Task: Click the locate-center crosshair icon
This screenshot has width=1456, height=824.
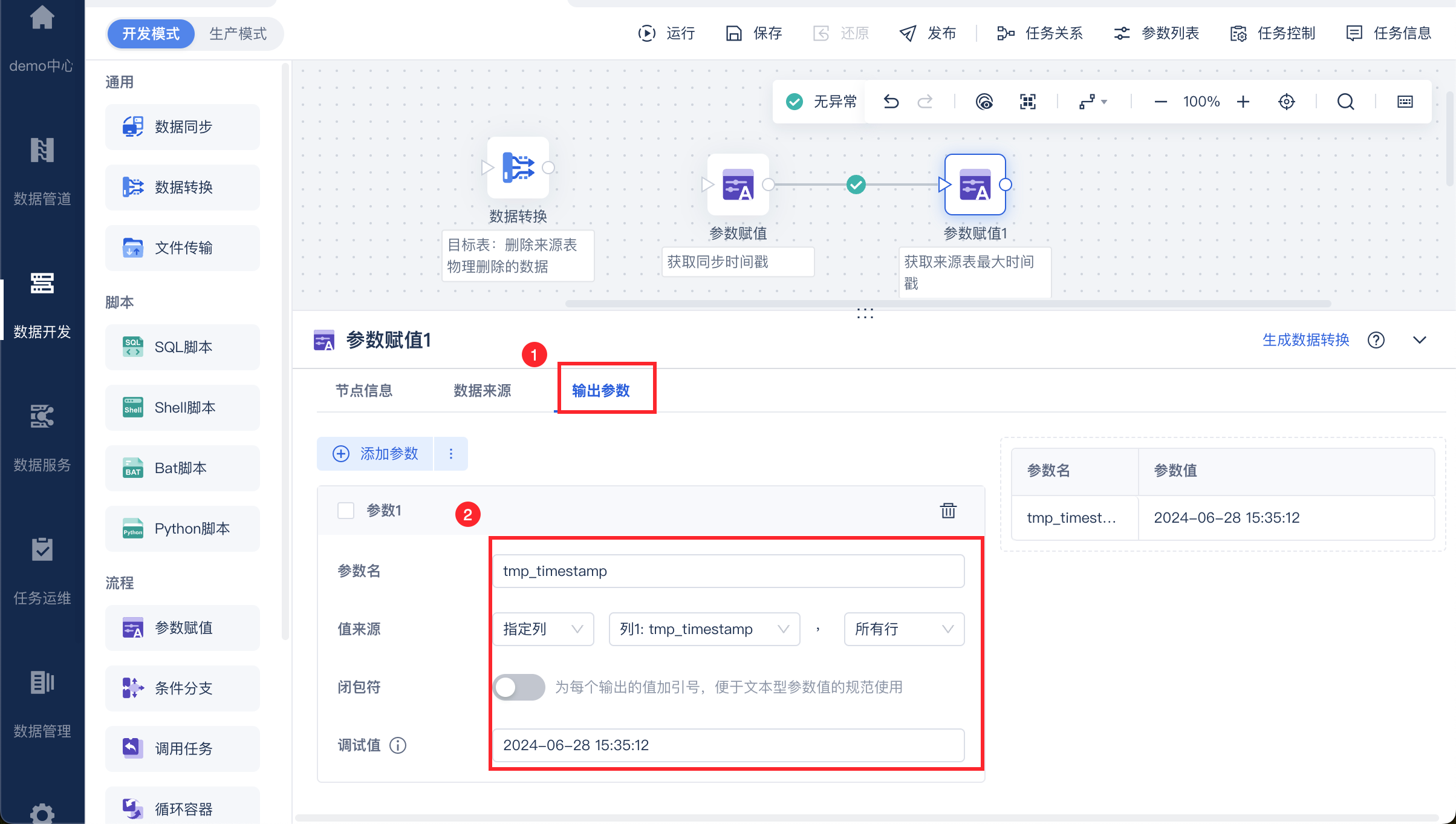Action: coord(1287,102)
